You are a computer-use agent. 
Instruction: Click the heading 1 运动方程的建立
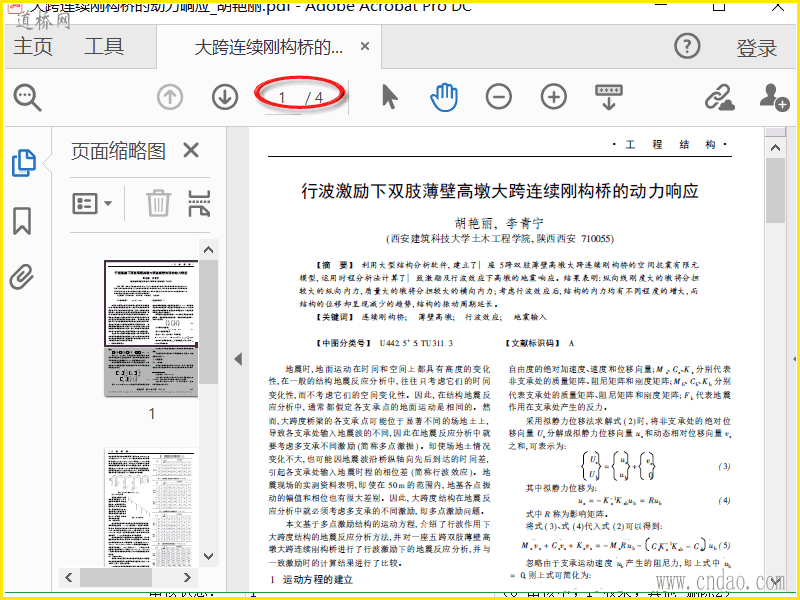(311, 580)
